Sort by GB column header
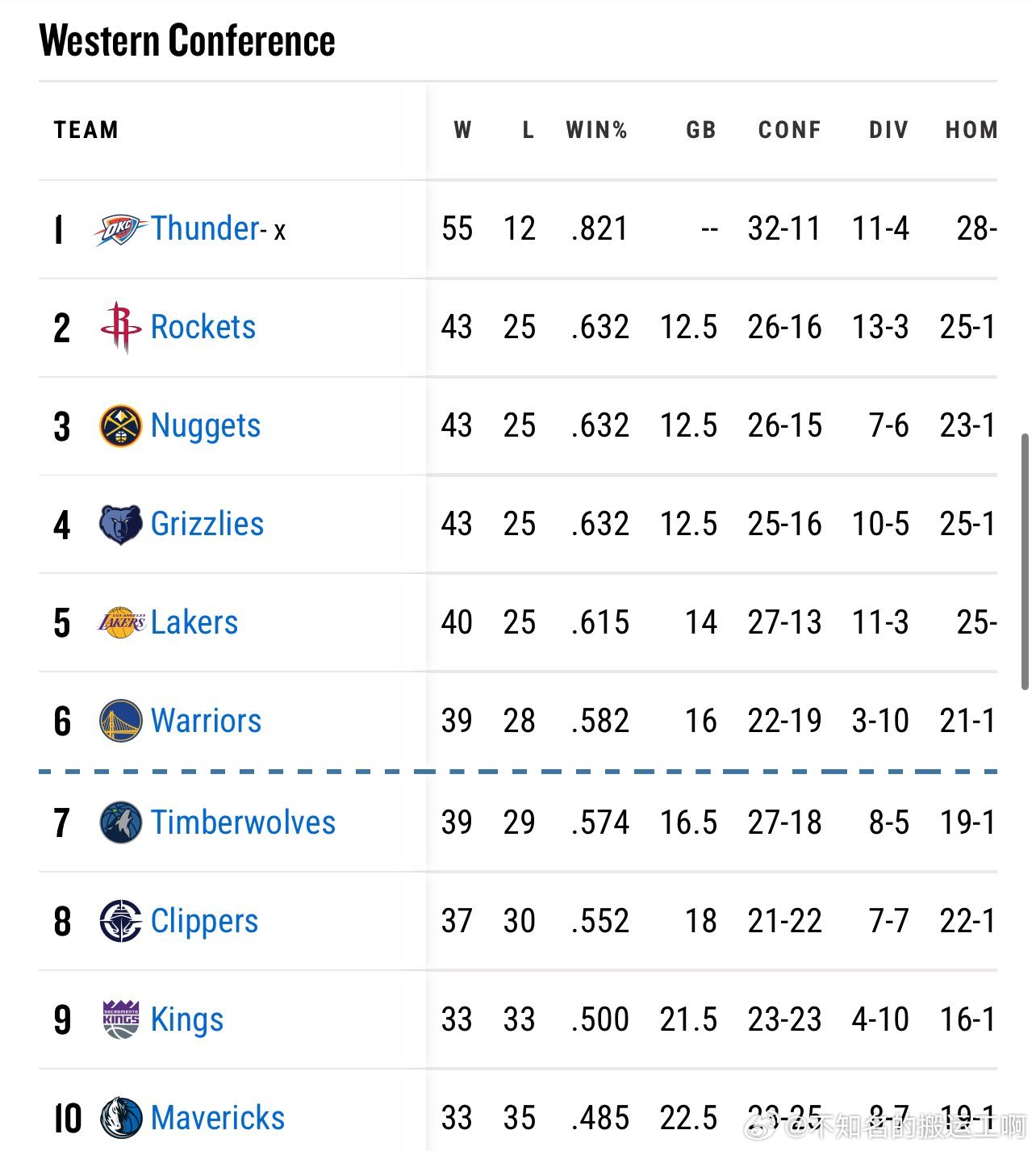Viewport: 1036px width, 1151px height. click(700, 130)
